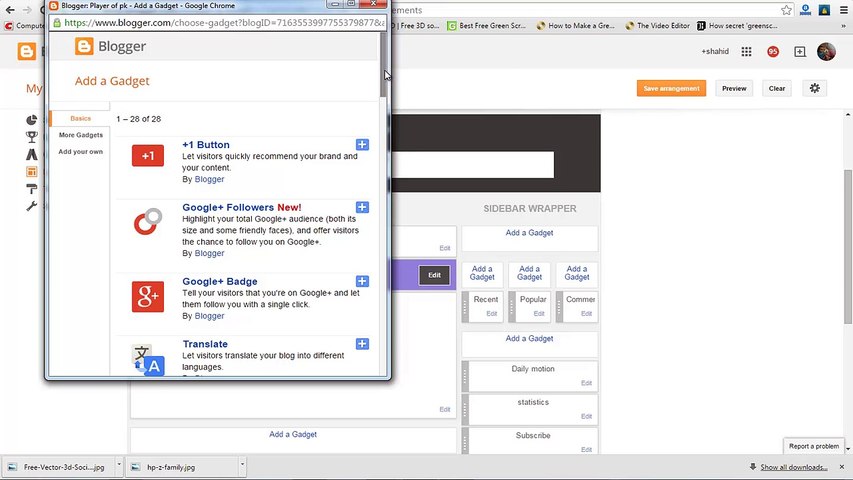Open the How secret 'greensc... bookmark
Viewport: 853px width, 480px height.
pos(737,26)
